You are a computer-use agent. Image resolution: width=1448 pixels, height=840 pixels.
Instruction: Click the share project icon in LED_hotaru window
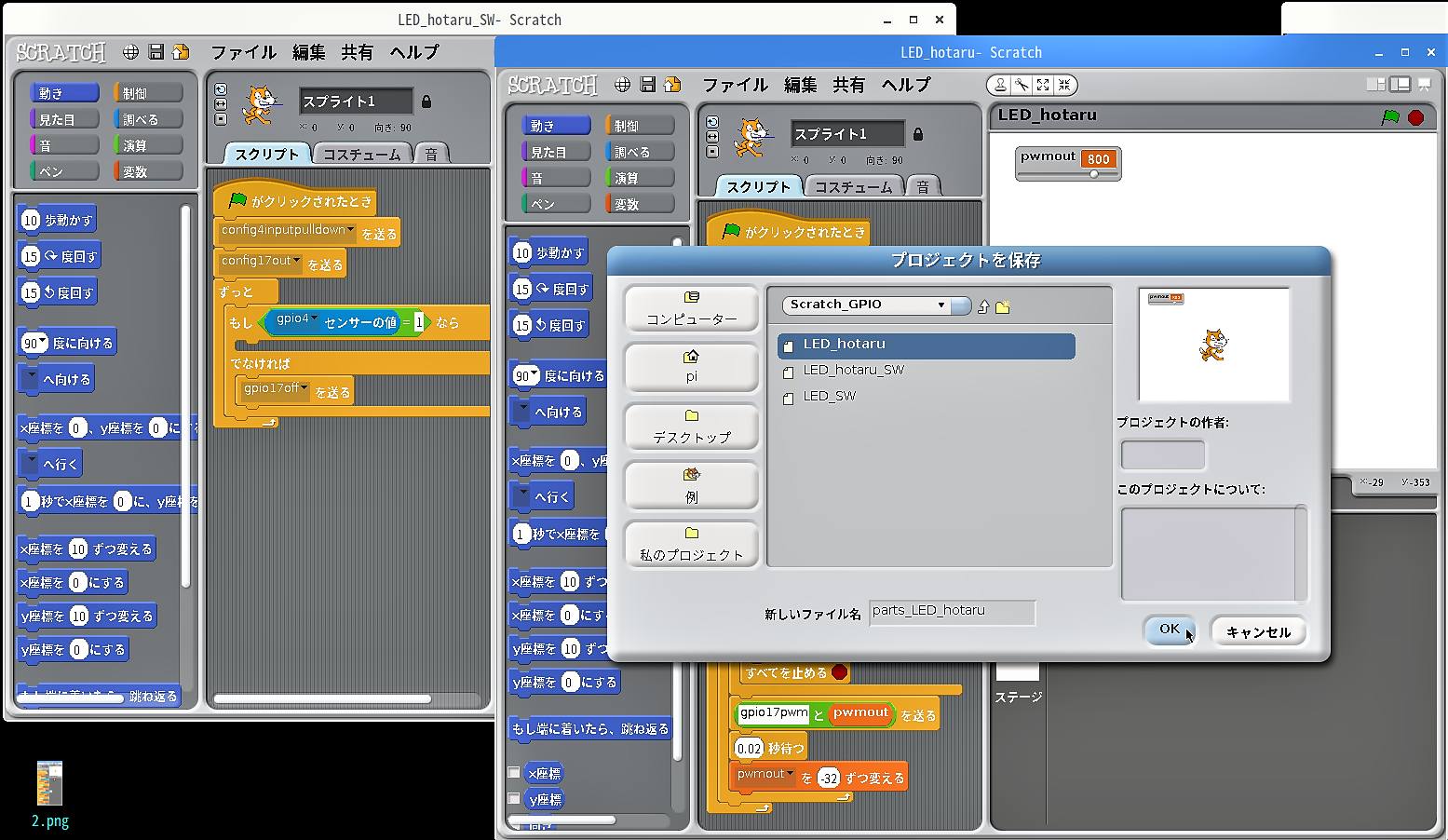(671, 85)
